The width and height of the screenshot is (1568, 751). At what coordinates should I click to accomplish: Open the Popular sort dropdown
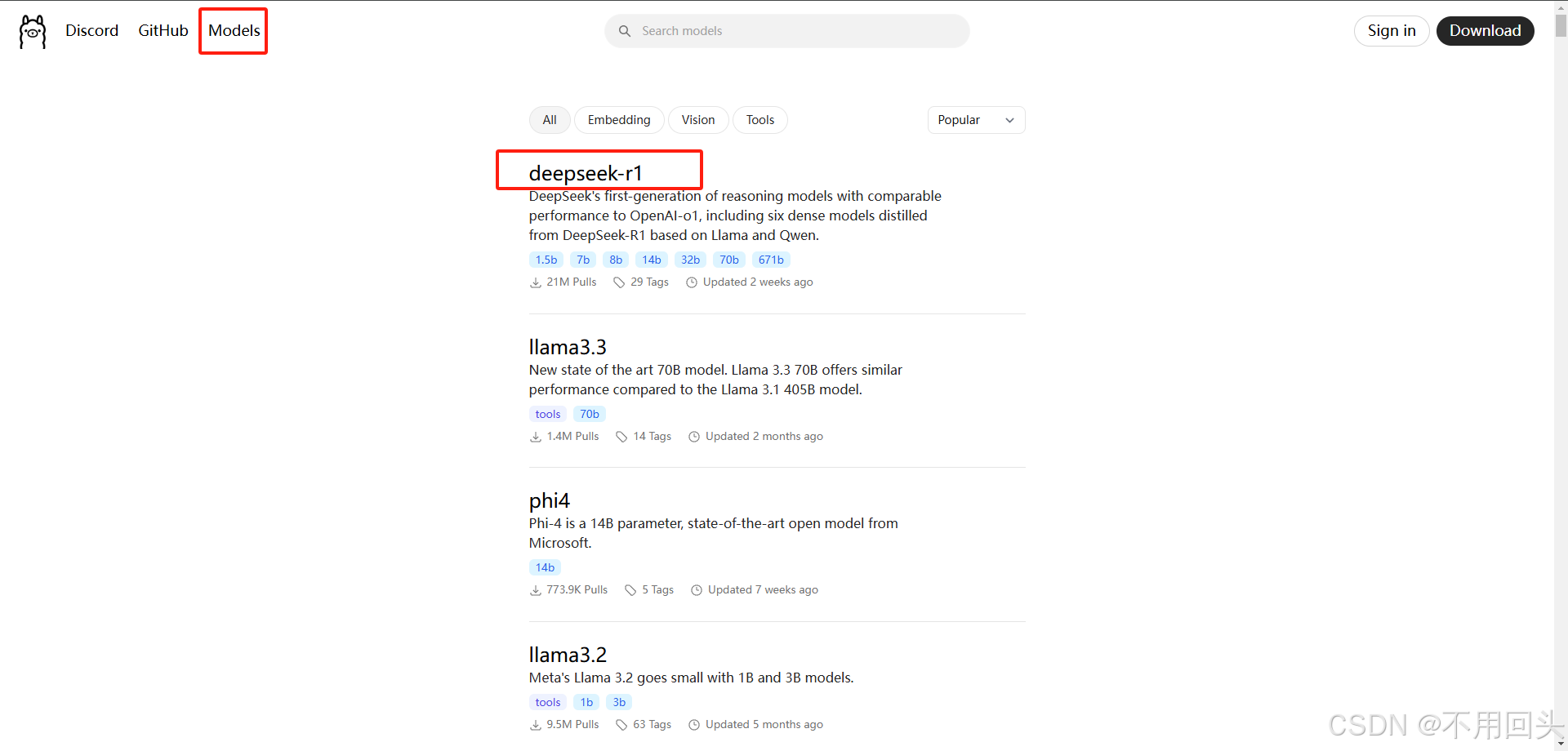click(976, 120)
